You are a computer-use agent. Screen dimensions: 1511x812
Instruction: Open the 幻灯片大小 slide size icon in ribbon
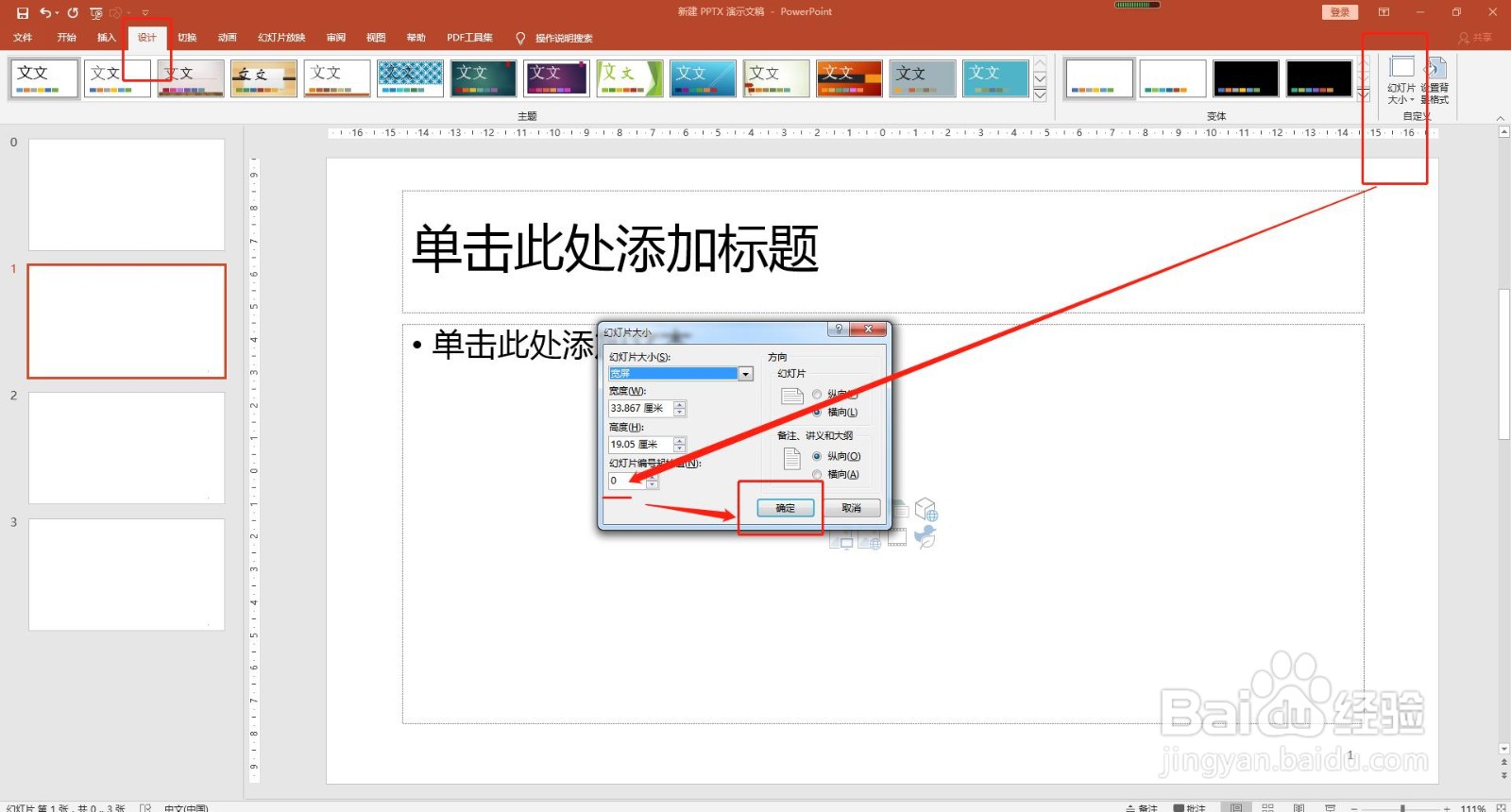click(x=1401, y=80)
